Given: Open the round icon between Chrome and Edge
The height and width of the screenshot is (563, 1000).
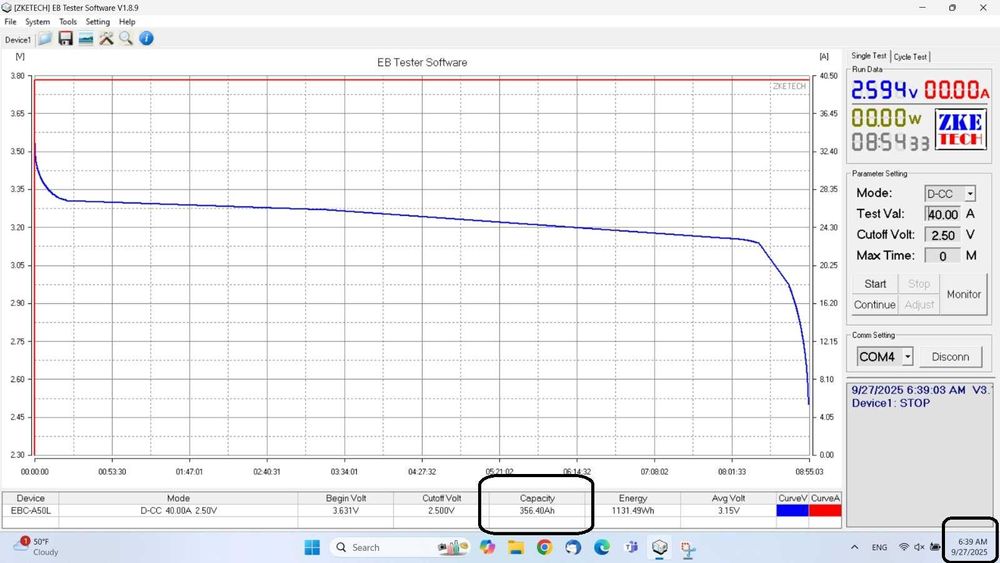Looking at the screenshot, I should point(573,547).
